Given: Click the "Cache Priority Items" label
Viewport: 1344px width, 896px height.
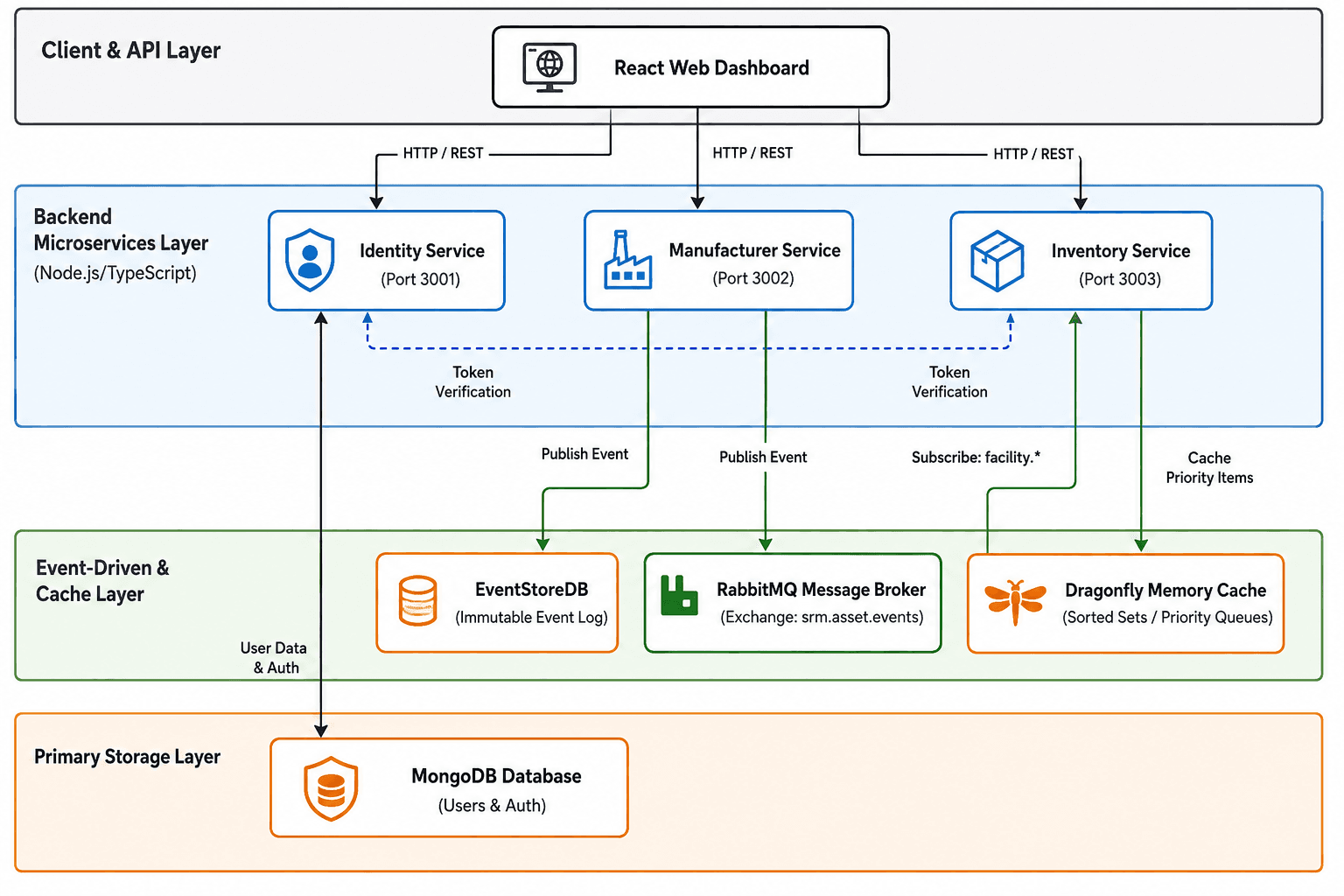Looking at the screenshot, I should pos(1209,468).
